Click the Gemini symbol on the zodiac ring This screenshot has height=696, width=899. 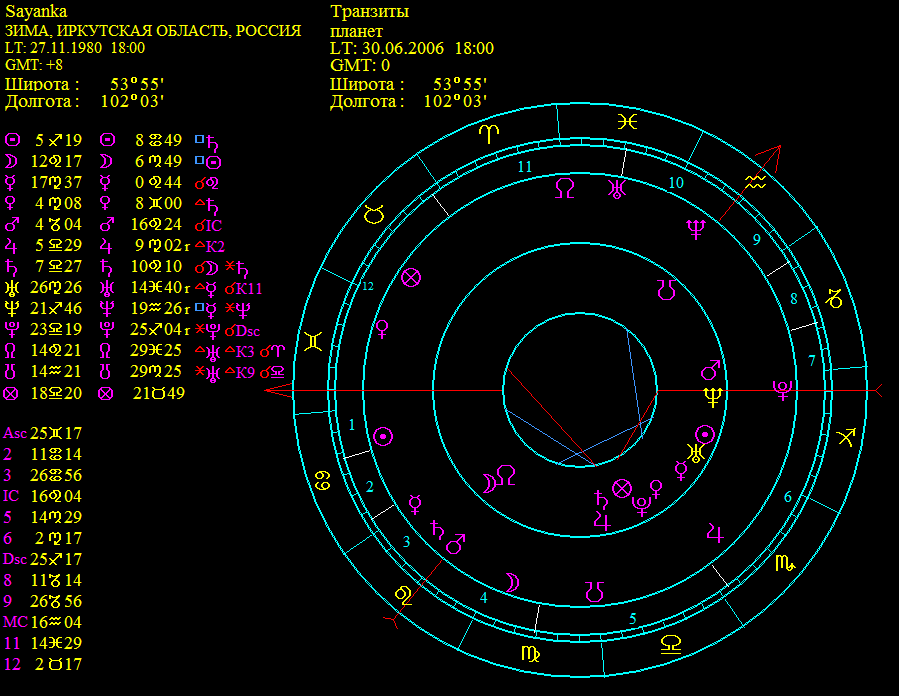[313, 341]
